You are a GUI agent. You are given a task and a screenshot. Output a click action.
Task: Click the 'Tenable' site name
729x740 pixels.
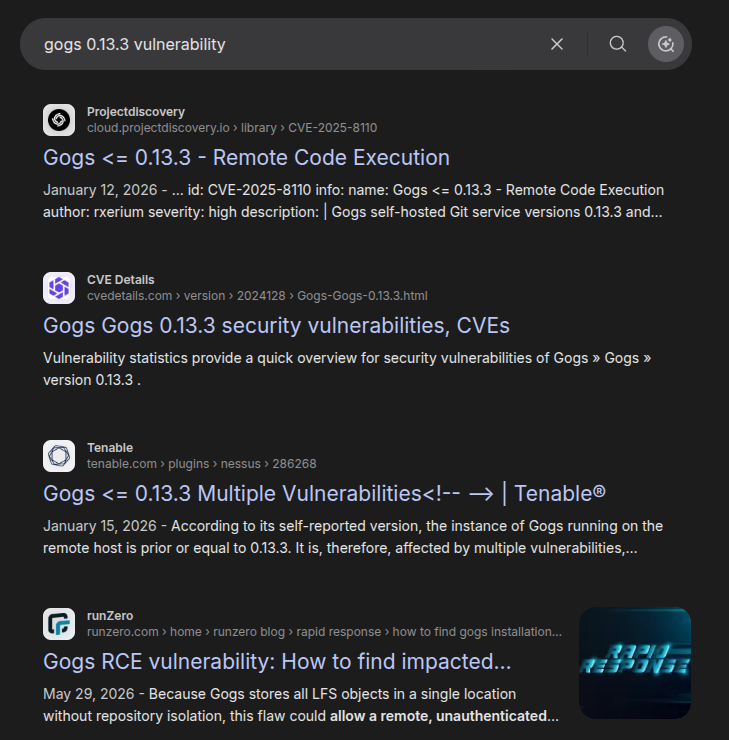point(110,448)
